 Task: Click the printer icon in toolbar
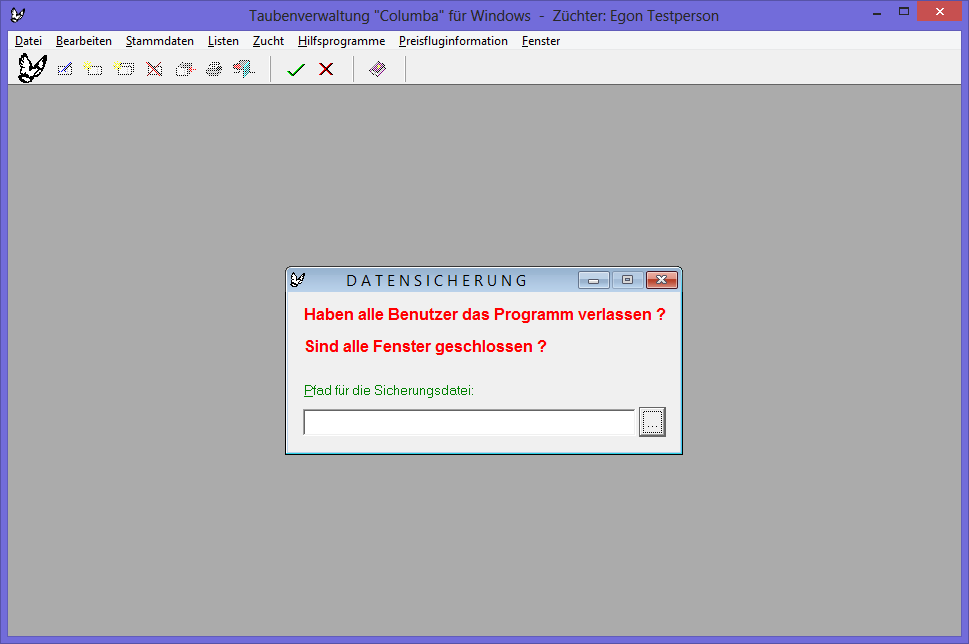(214, 69)
